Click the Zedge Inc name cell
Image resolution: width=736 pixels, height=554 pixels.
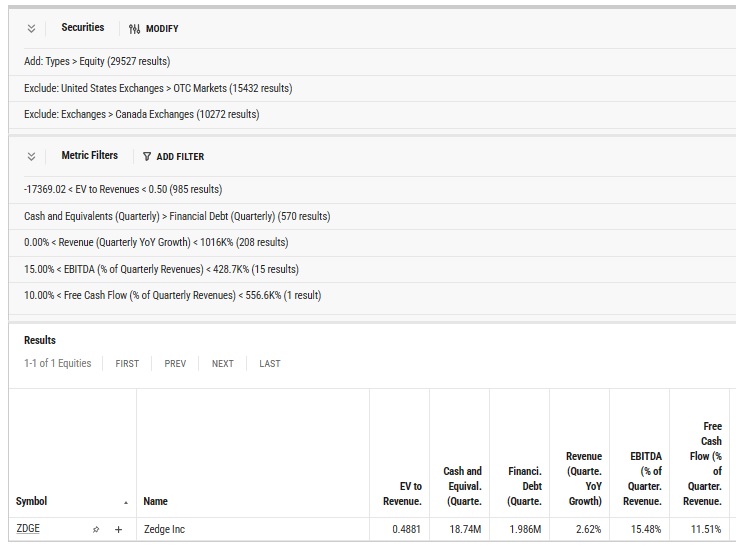(x=164, y=530)
